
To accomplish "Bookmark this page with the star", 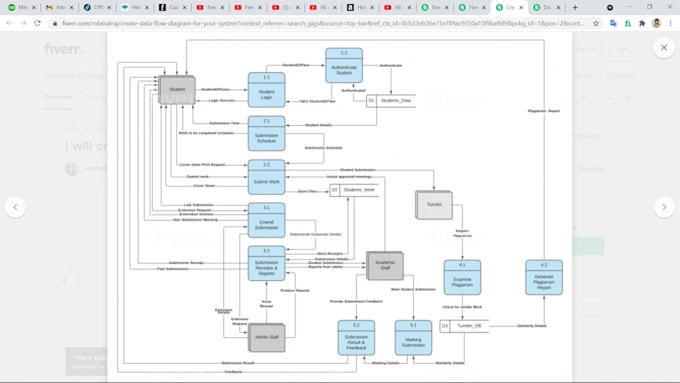I will pos(596,23).
